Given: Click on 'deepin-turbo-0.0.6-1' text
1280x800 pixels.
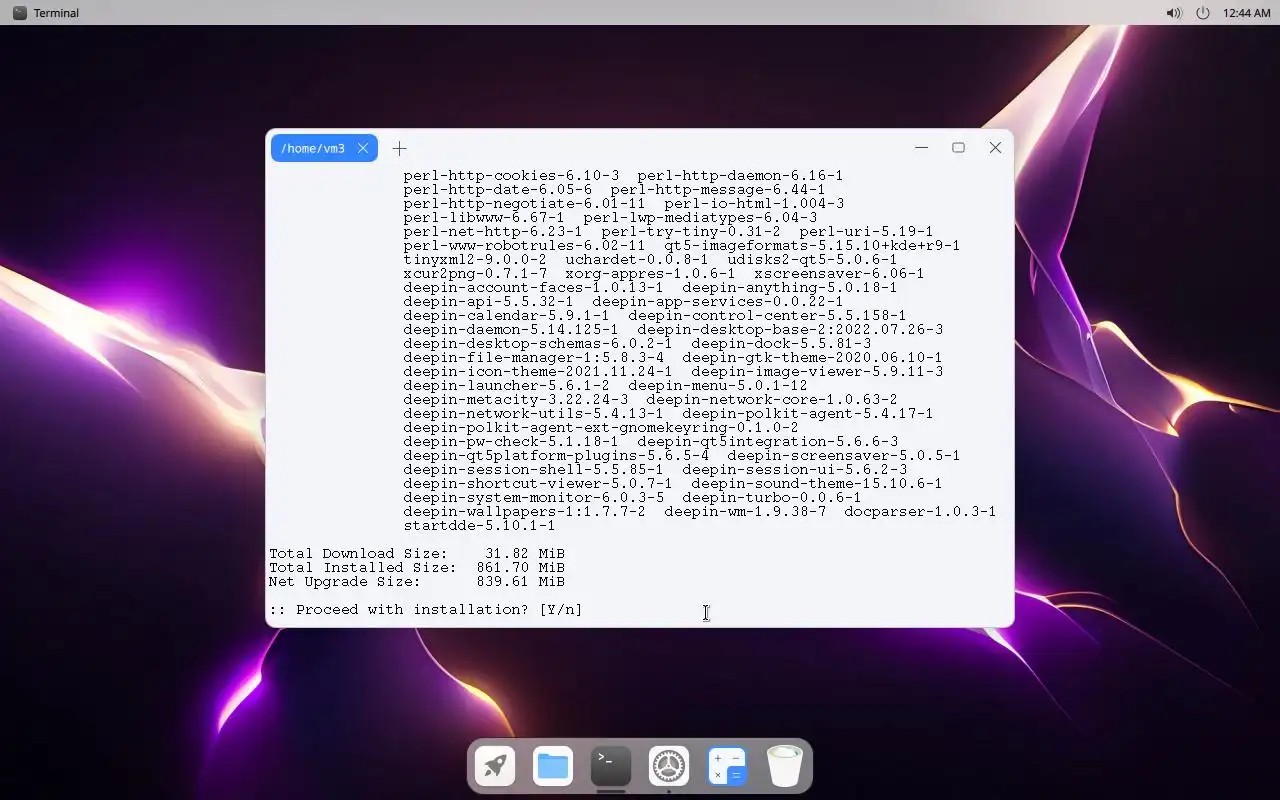Looking at the screenshot, I should tap(772, 497).
